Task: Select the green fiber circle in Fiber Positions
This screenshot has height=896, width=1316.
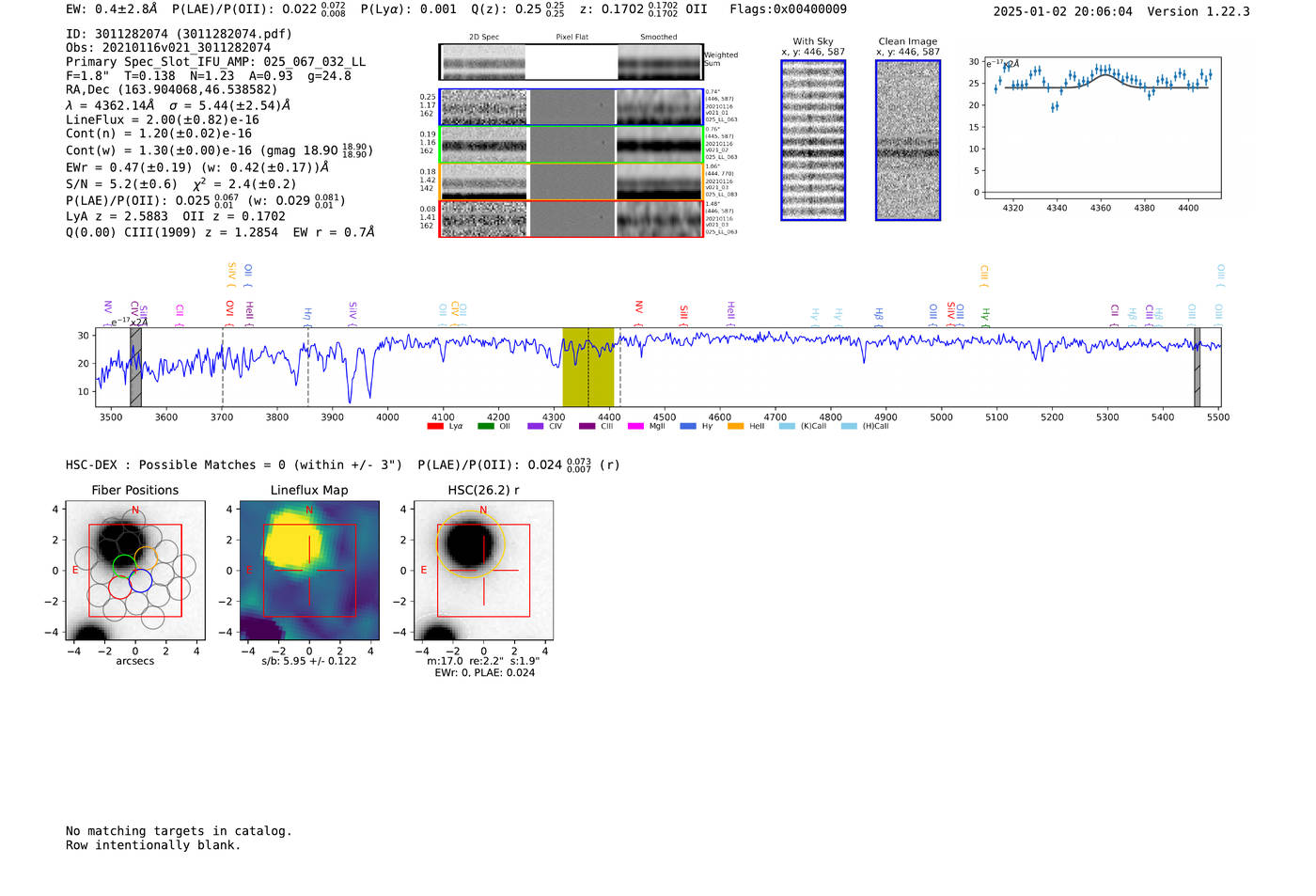Action: point(123,565)
